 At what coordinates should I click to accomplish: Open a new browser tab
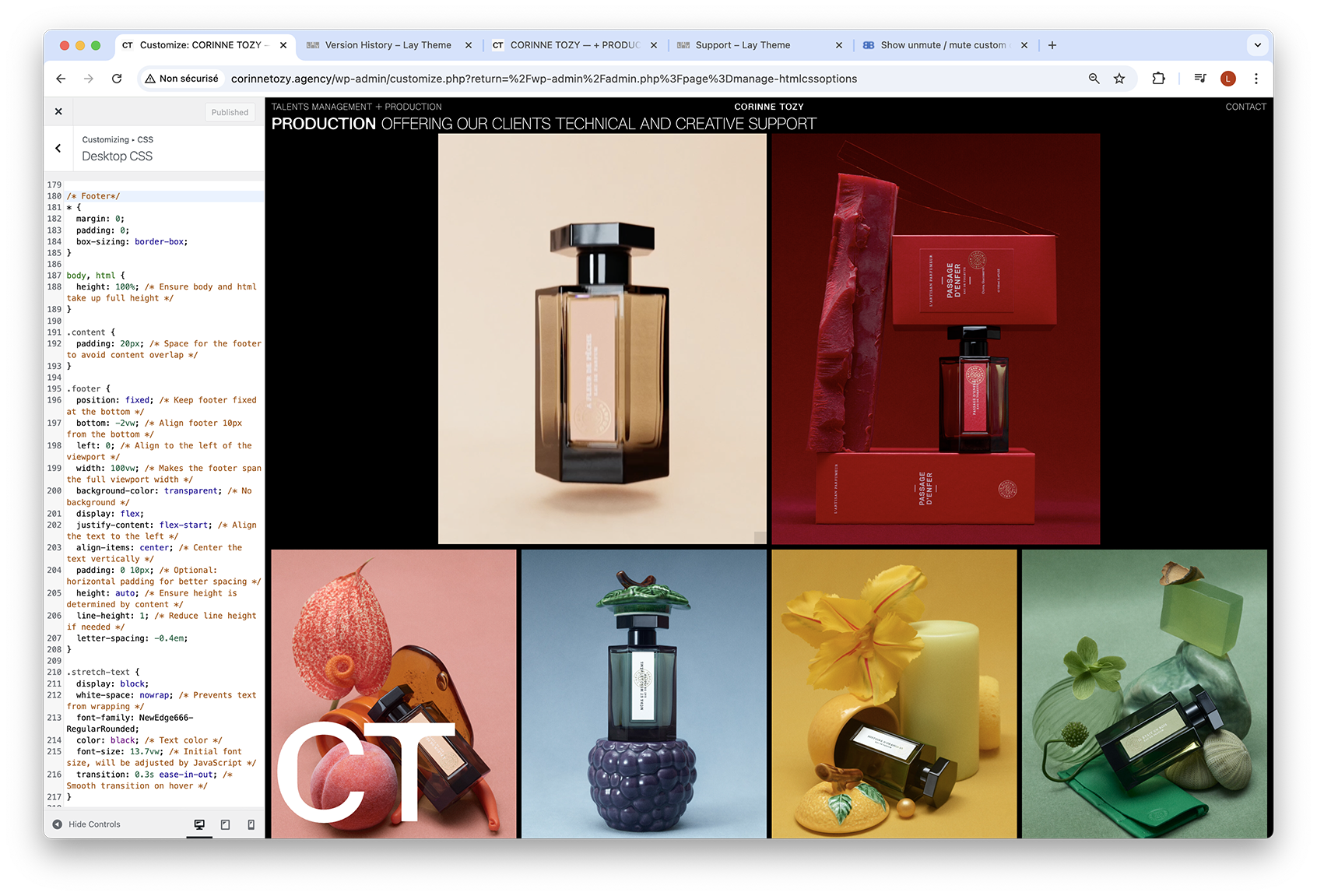[1052, 45]
